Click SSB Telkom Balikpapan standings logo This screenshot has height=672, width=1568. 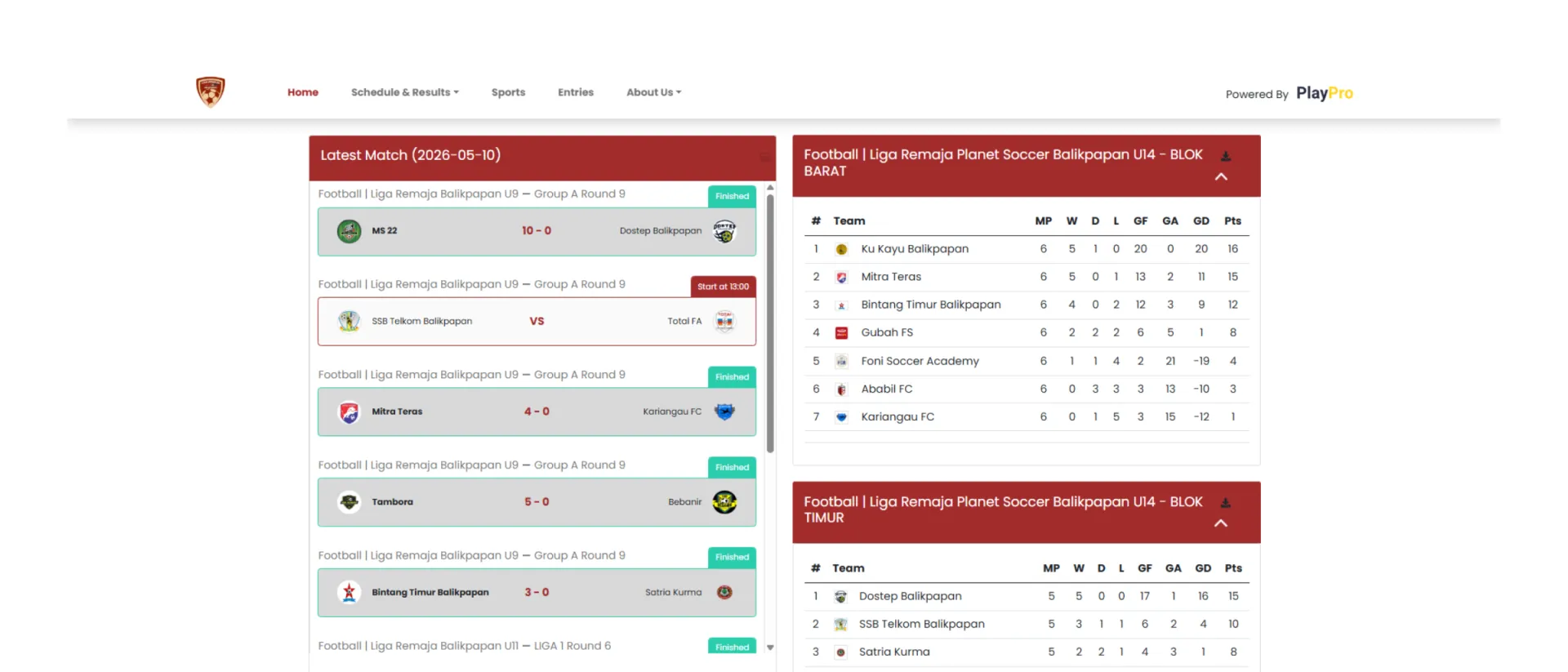coord(840,625)
